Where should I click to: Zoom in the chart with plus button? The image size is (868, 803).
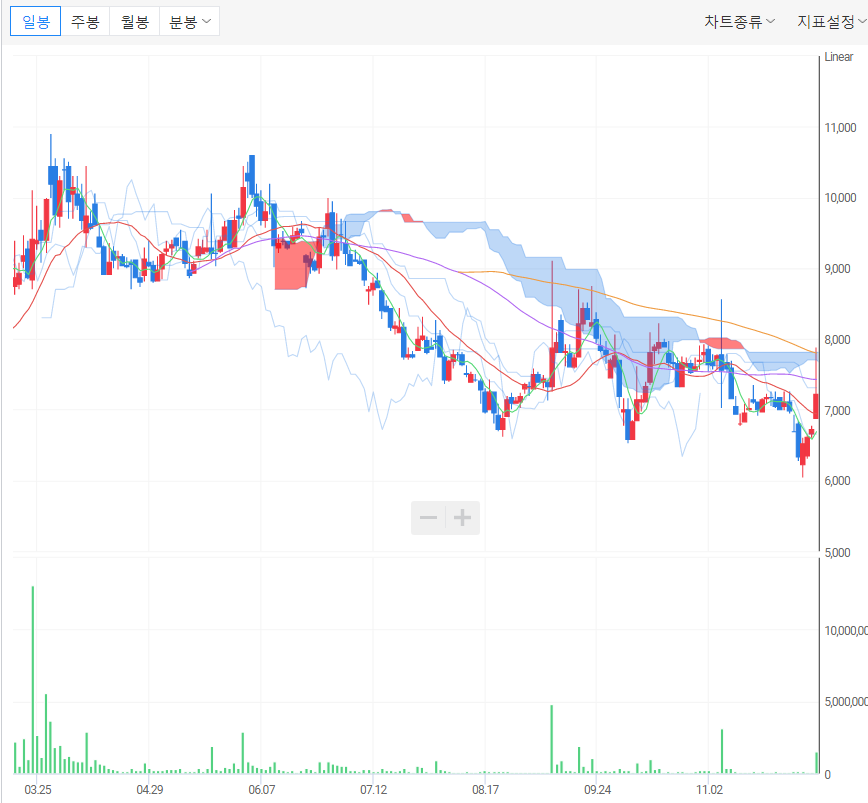tap(462, 518)
